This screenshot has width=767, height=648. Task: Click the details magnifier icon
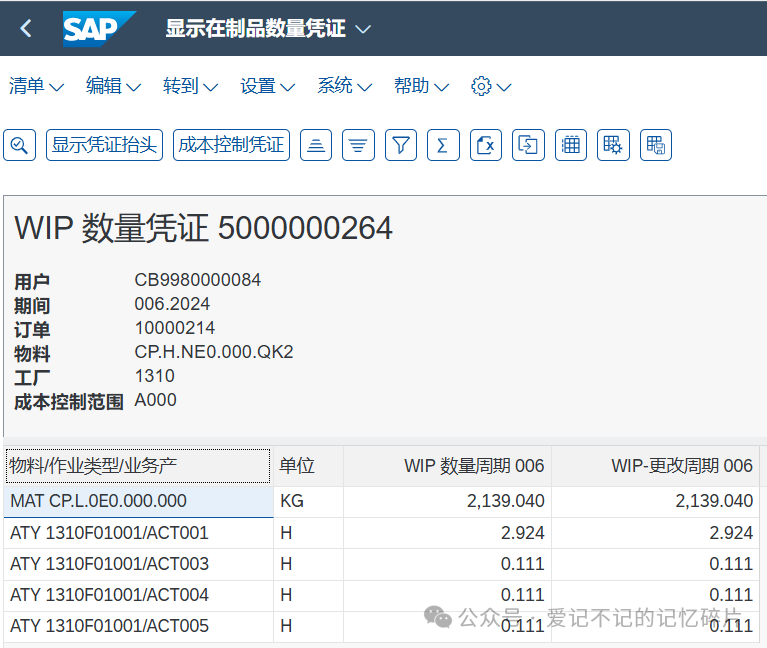(x=20, y=145)
